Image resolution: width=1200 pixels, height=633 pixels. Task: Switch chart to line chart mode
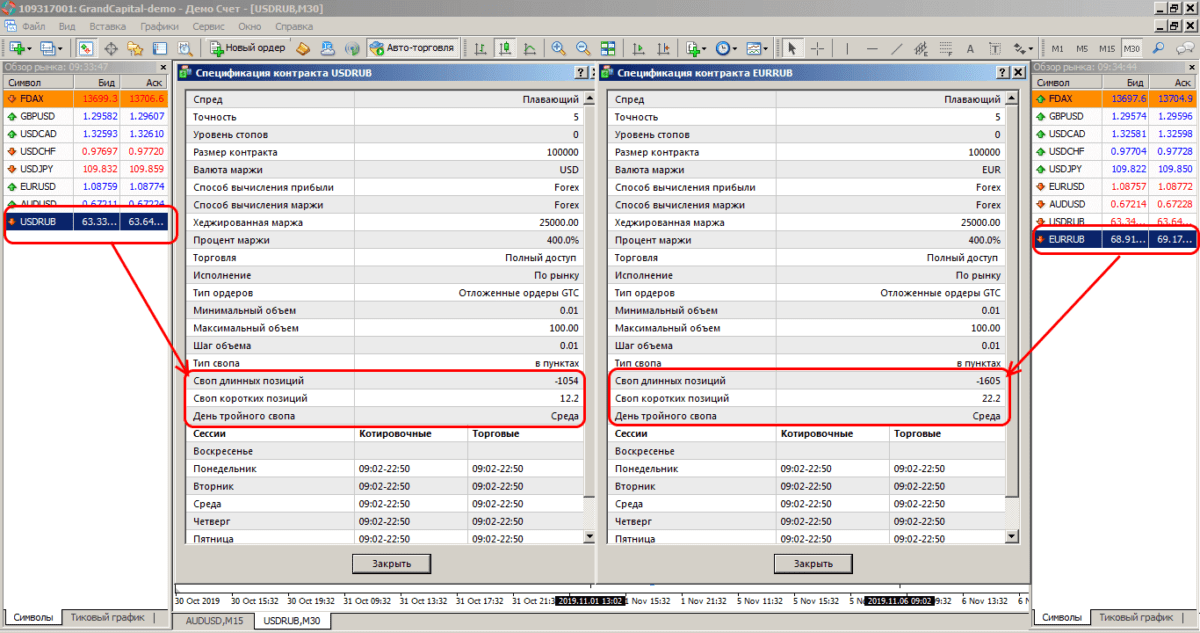click(x=528, y=47)
